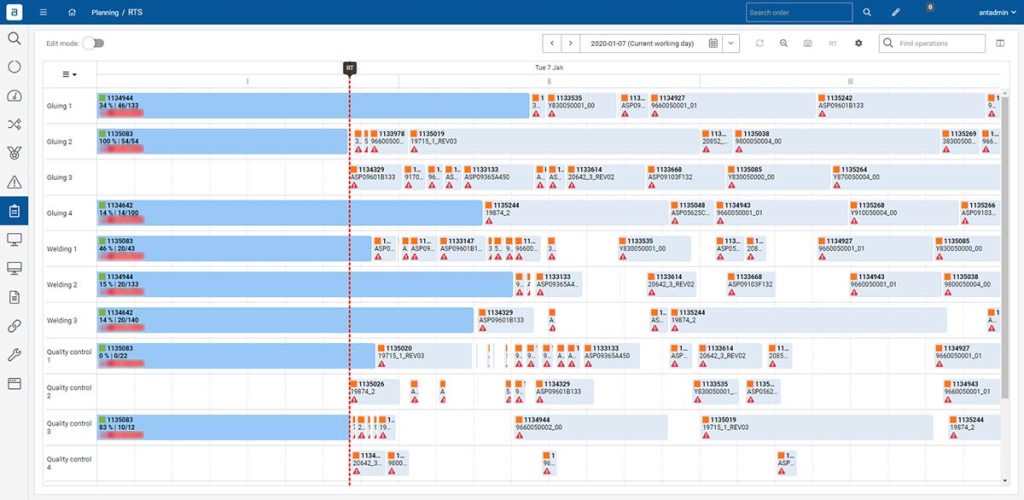The height and width of the screenshot is (500, 1024).
Task: Go to the previous day arrow
Action: (x=552, y=43)
